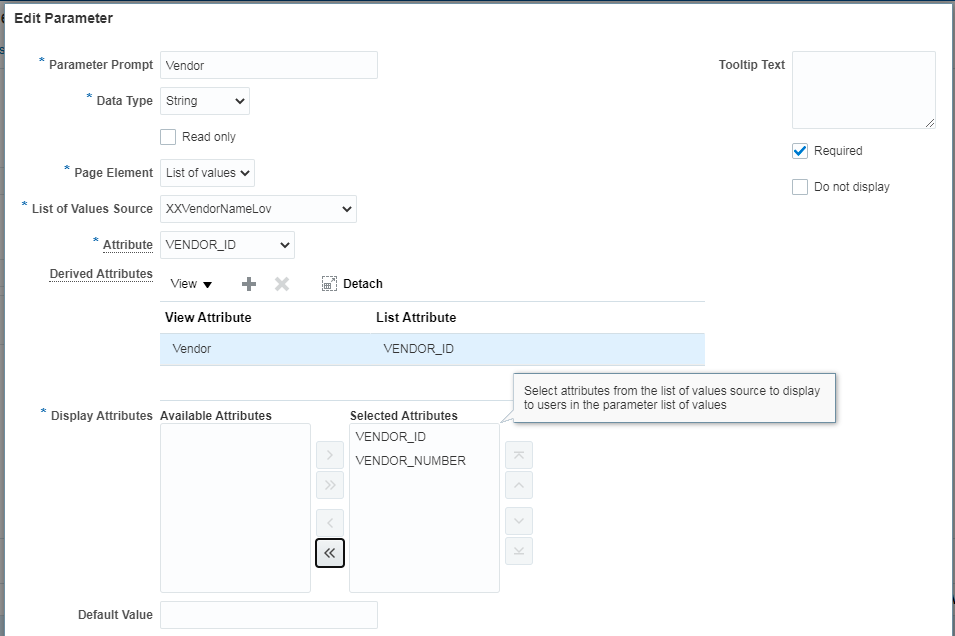
Task: Click the add derived attribute plus icon
Action: click(249, 284)
